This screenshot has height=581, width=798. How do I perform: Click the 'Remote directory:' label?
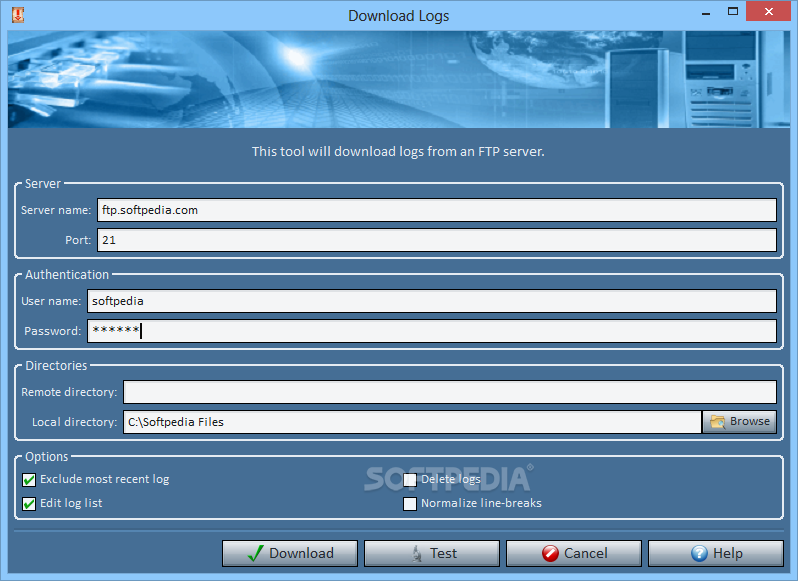[69, 392]
